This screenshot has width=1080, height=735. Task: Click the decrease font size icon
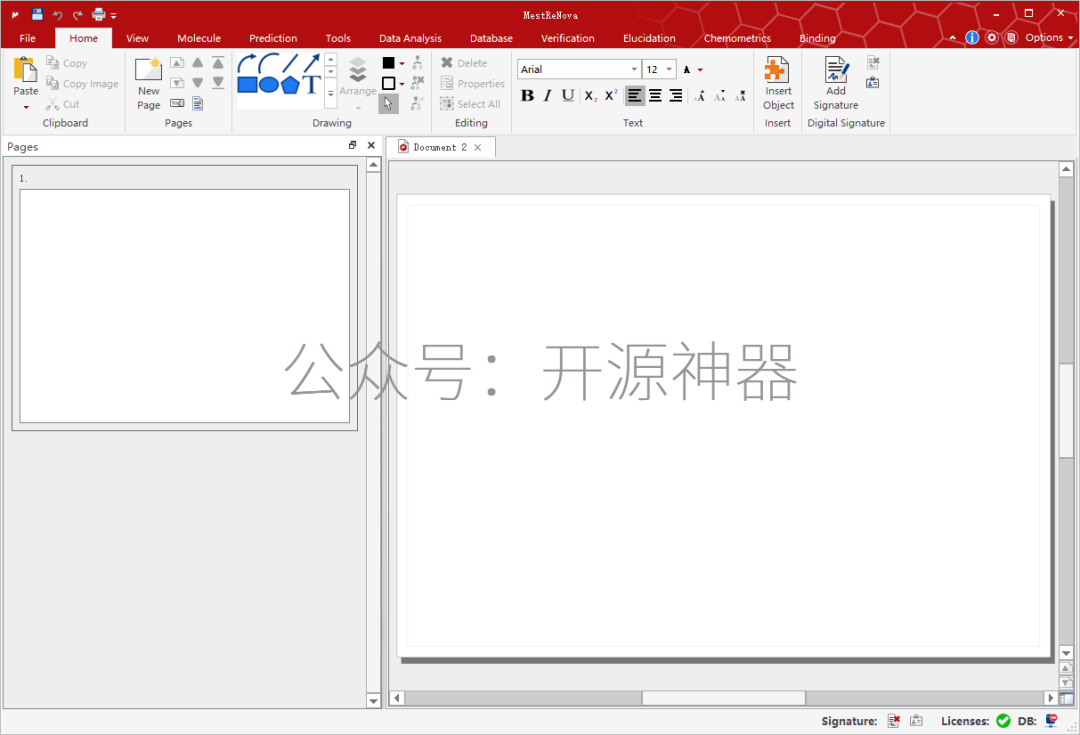click(720, 96)
